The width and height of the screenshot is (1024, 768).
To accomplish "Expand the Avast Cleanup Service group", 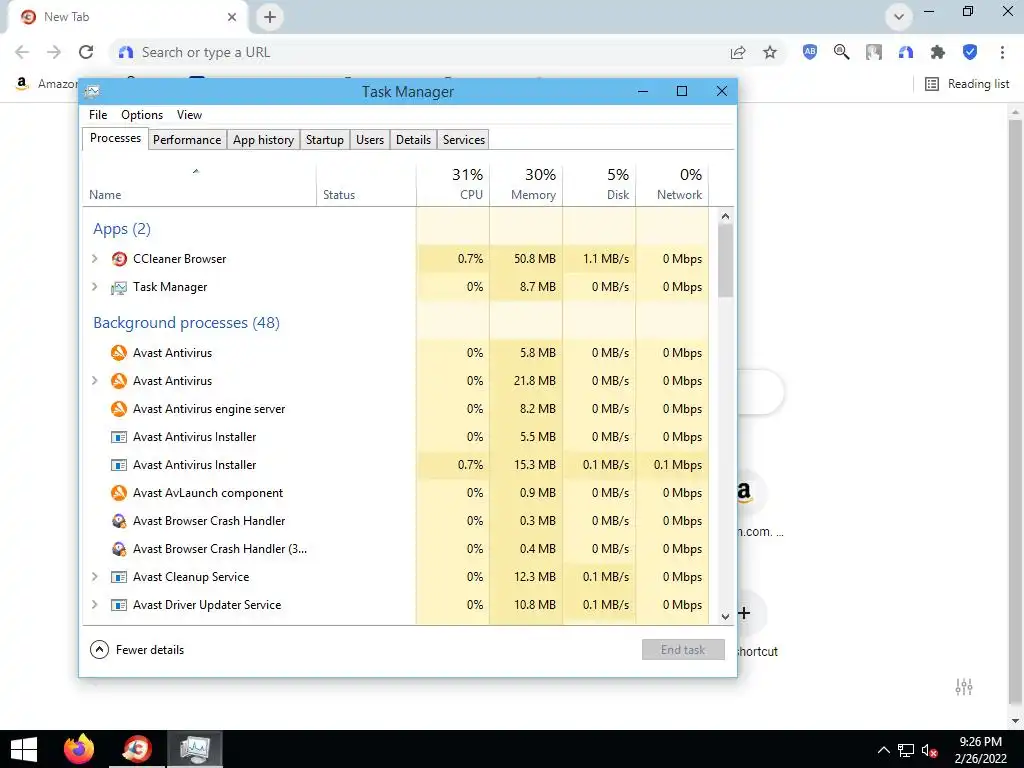I will [95, 577].
